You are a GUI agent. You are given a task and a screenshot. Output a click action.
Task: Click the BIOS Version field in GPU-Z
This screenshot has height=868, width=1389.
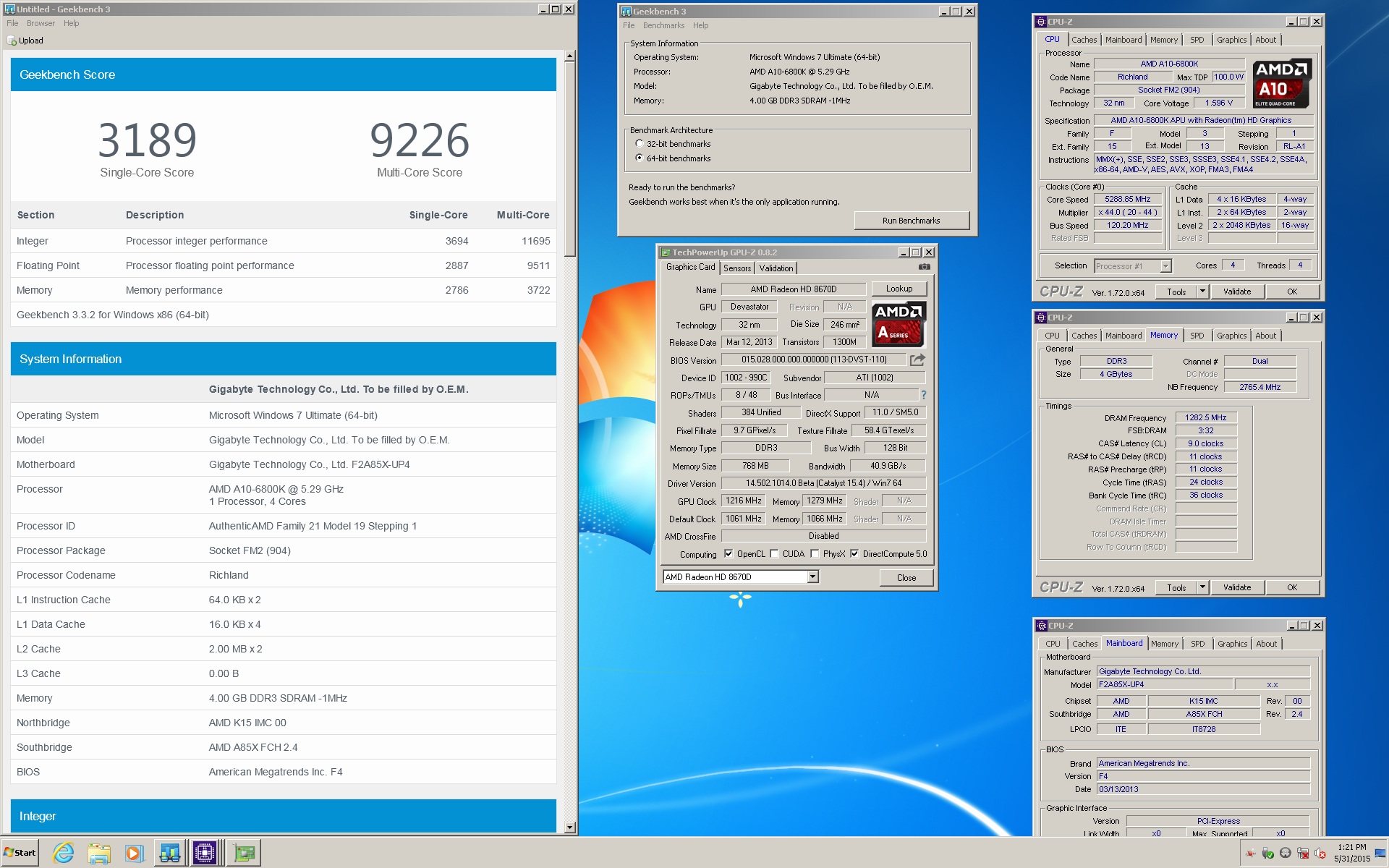click(x=813, y=359)
